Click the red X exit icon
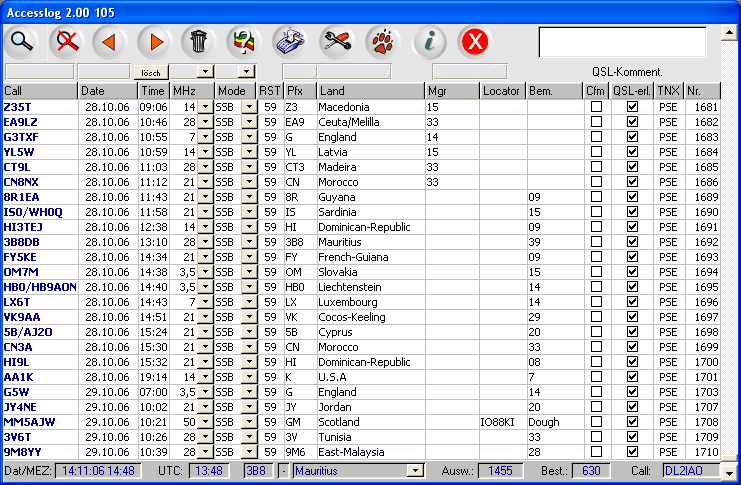 pos(475,41)
